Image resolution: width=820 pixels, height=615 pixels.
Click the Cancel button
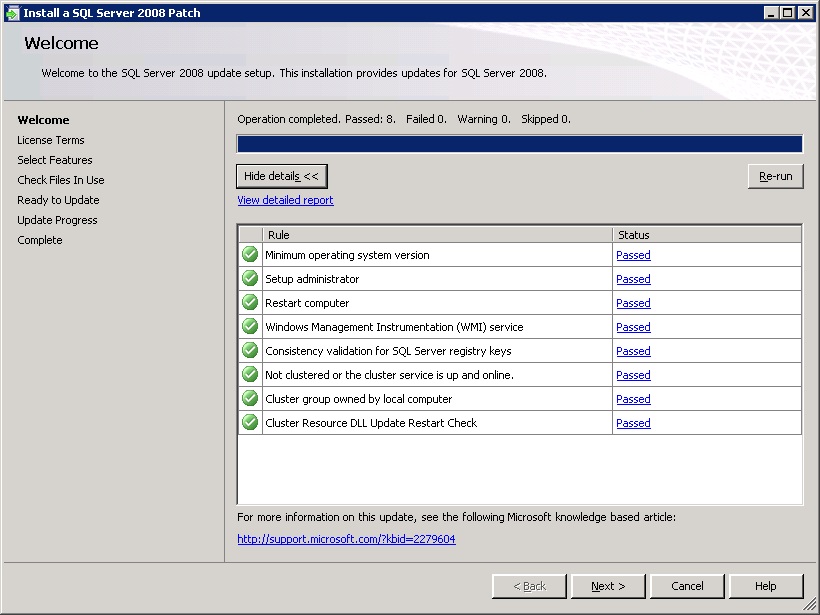(687, 586)
